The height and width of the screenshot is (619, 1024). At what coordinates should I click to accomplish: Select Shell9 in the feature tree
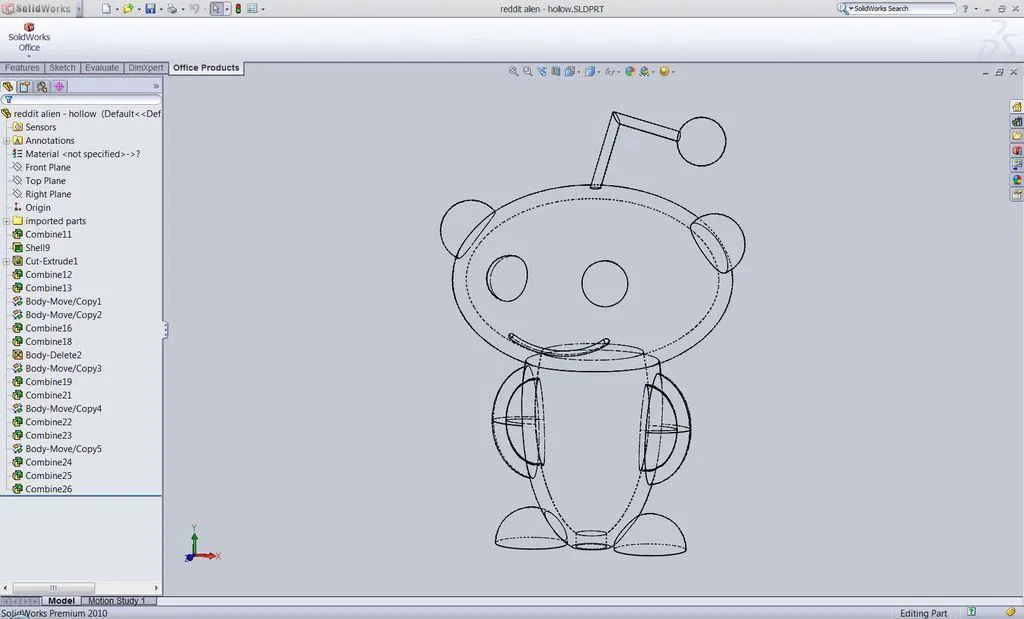(36, 247)
